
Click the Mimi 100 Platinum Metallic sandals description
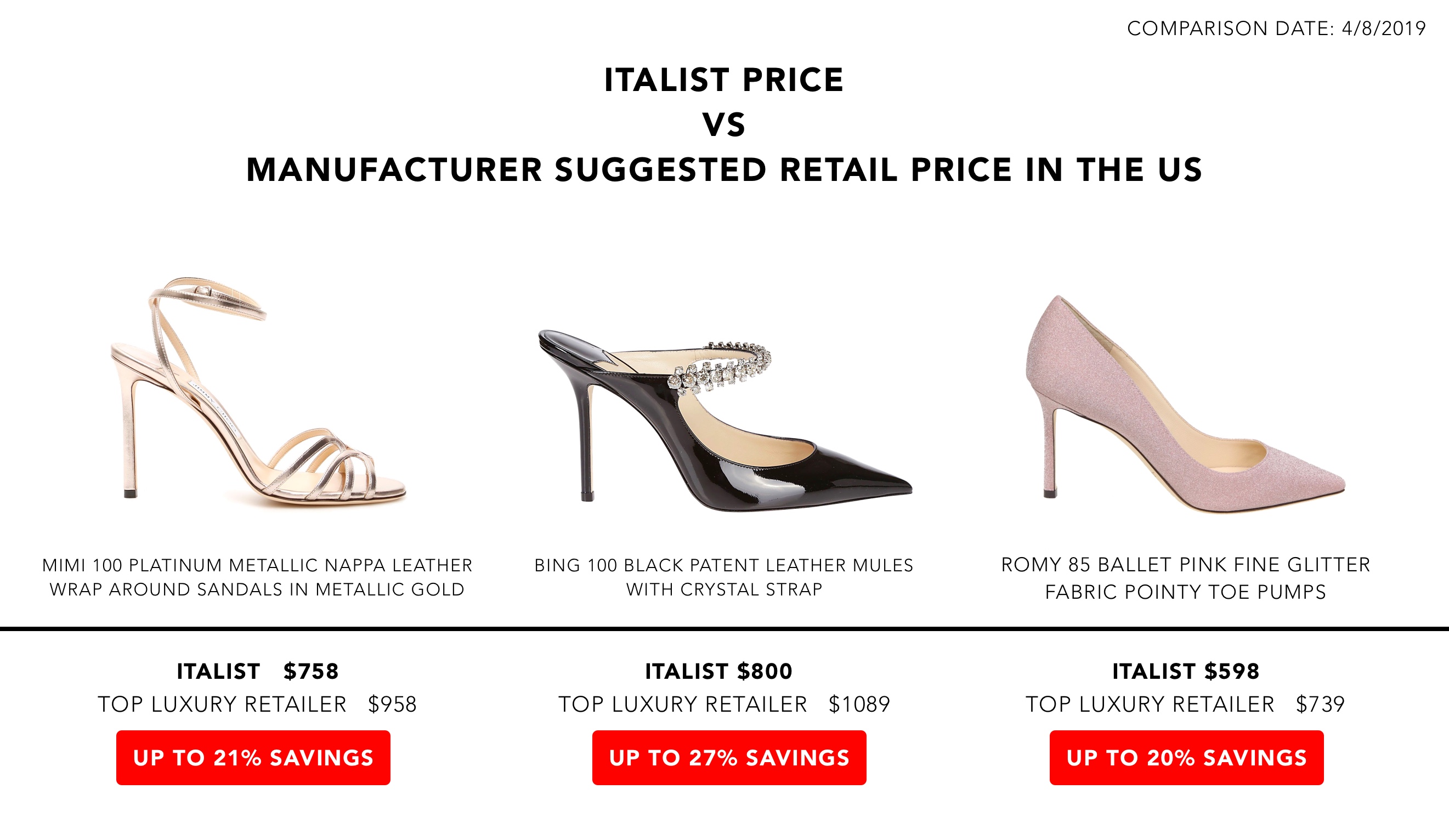(257, 577)
